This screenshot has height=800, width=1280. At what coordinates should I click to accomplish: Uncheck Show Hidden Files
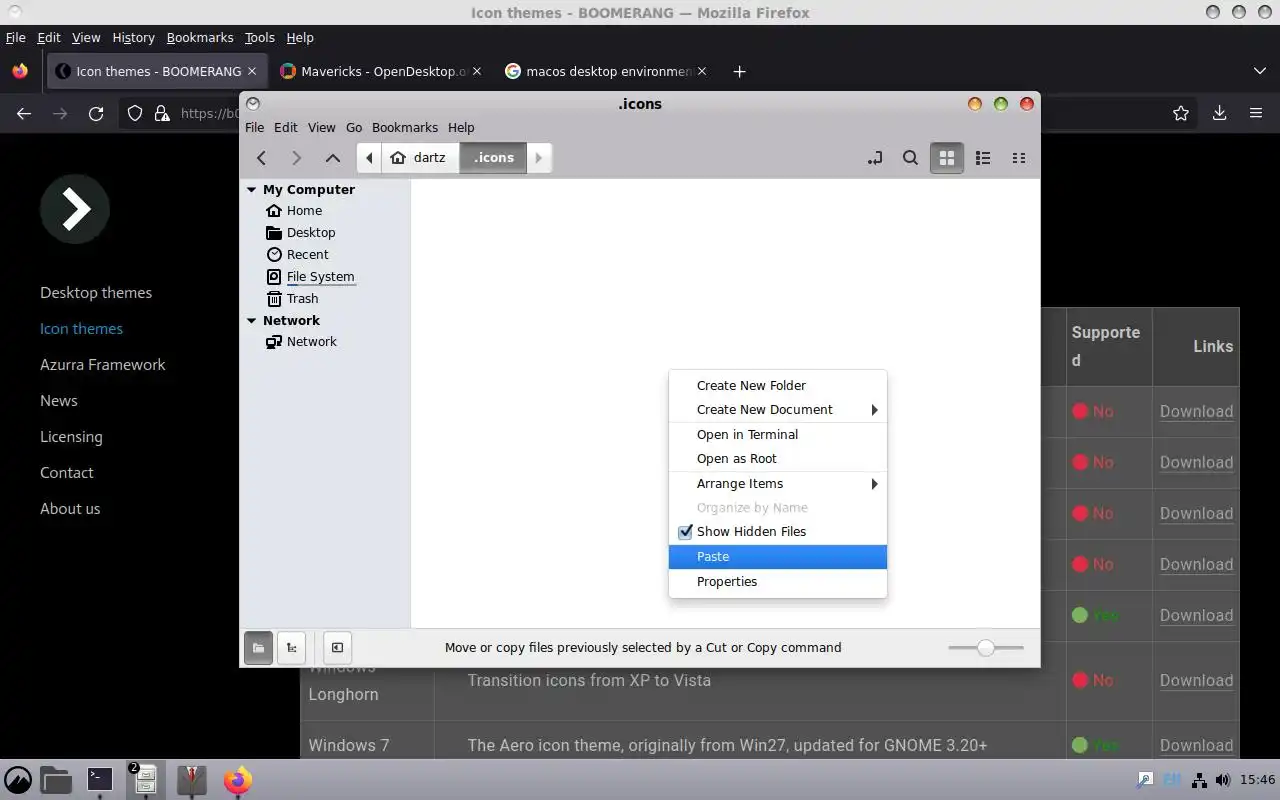click(x=778, y=532)
